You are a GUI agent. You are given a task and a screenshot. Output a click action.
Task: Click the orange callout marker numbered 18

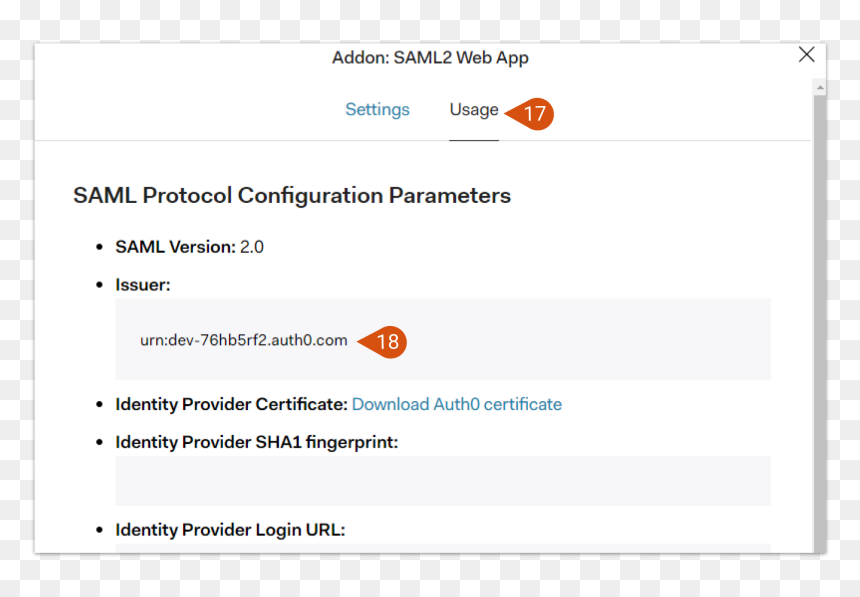click(x=383, y=342)
